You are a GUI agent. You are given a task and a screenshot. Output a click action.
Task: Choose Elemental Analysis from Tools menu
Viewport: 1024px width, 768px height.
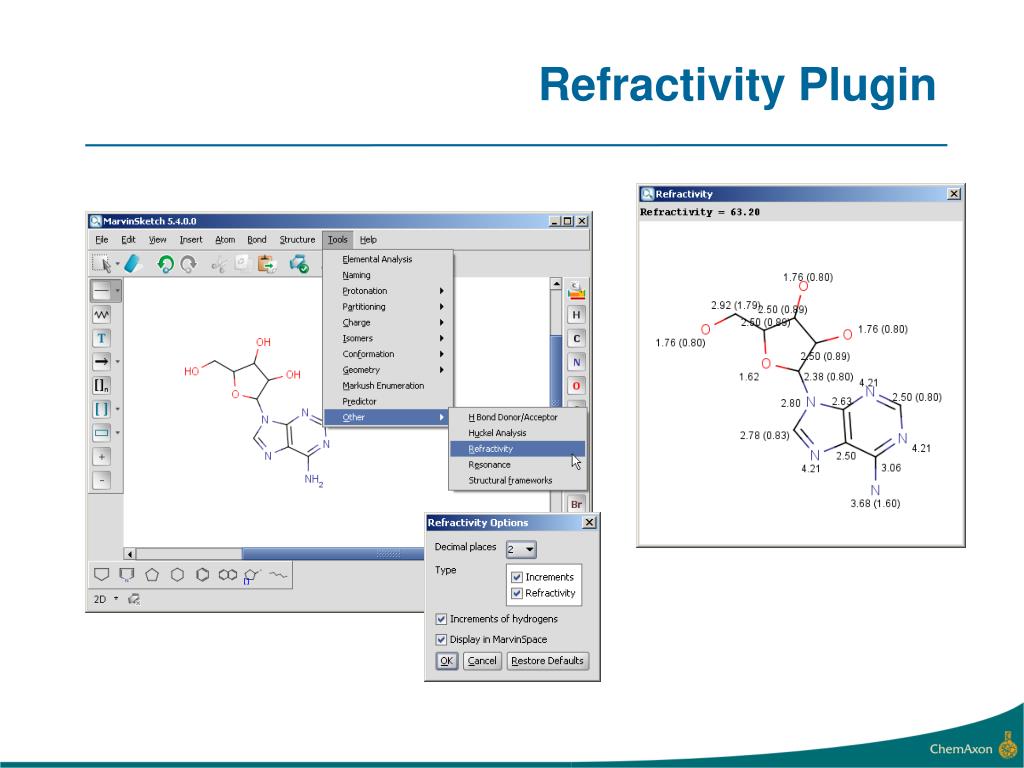click(x=388, y=259)
